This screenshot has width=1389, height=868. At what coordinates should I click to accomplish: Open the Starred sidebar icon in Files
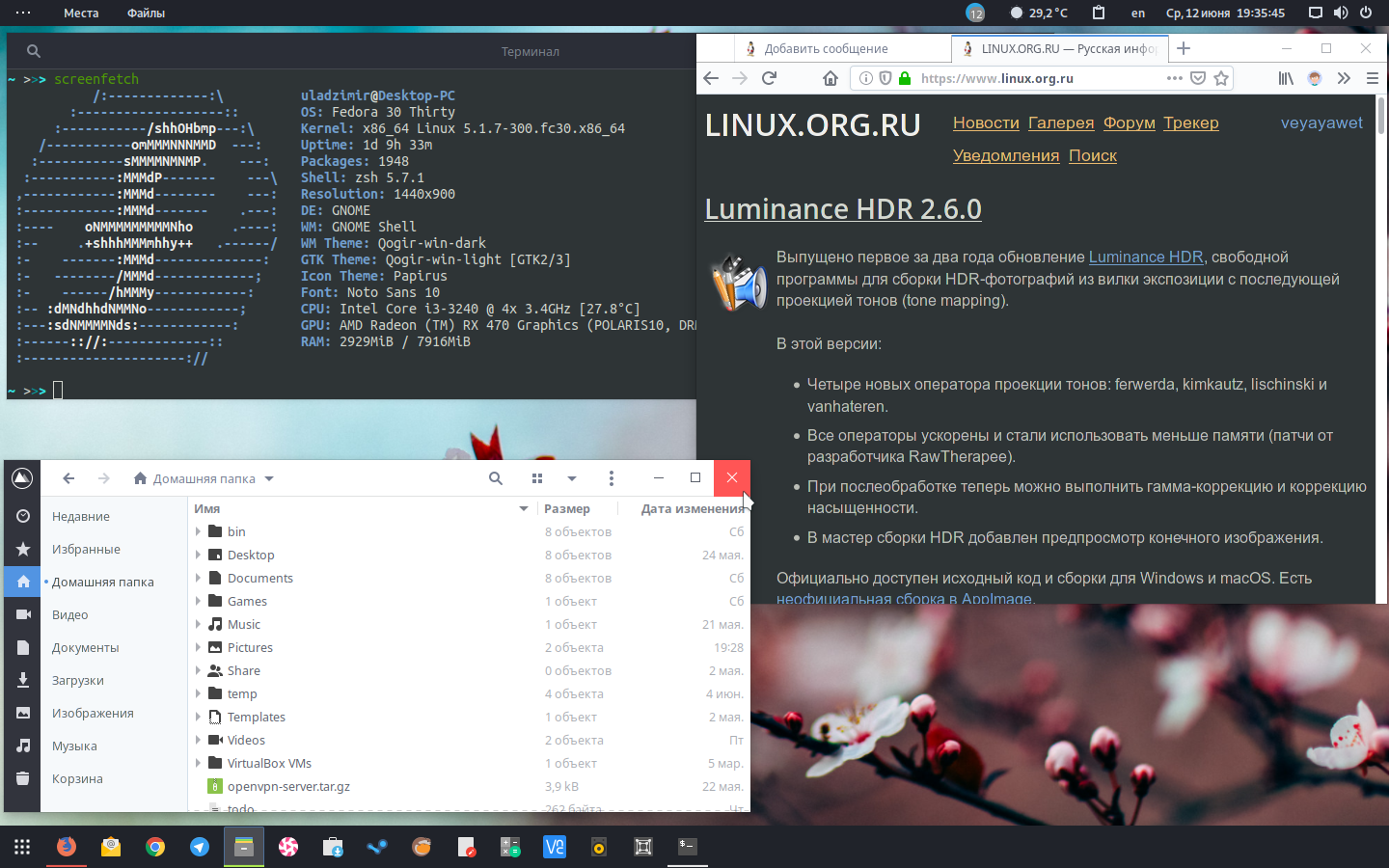[23, 549]
